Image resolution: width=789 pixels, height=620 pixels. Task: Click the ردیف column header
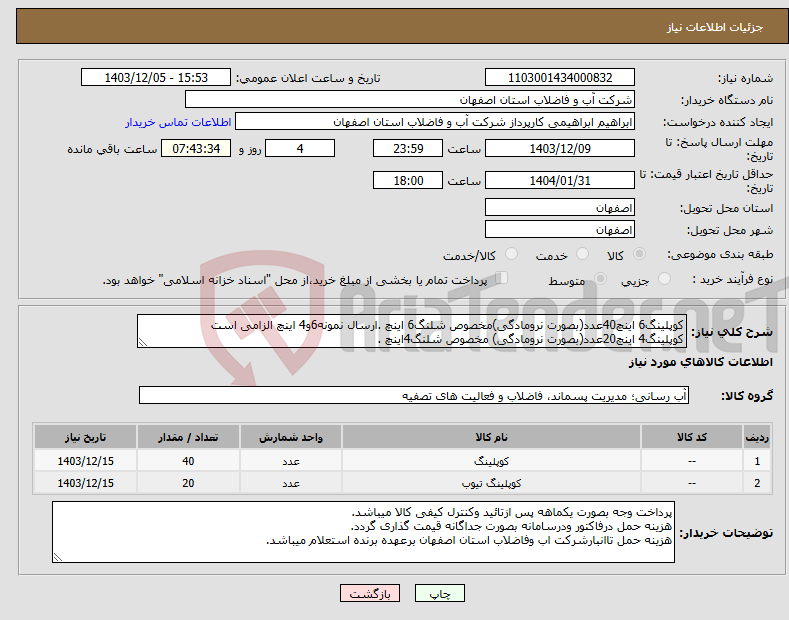757,437
